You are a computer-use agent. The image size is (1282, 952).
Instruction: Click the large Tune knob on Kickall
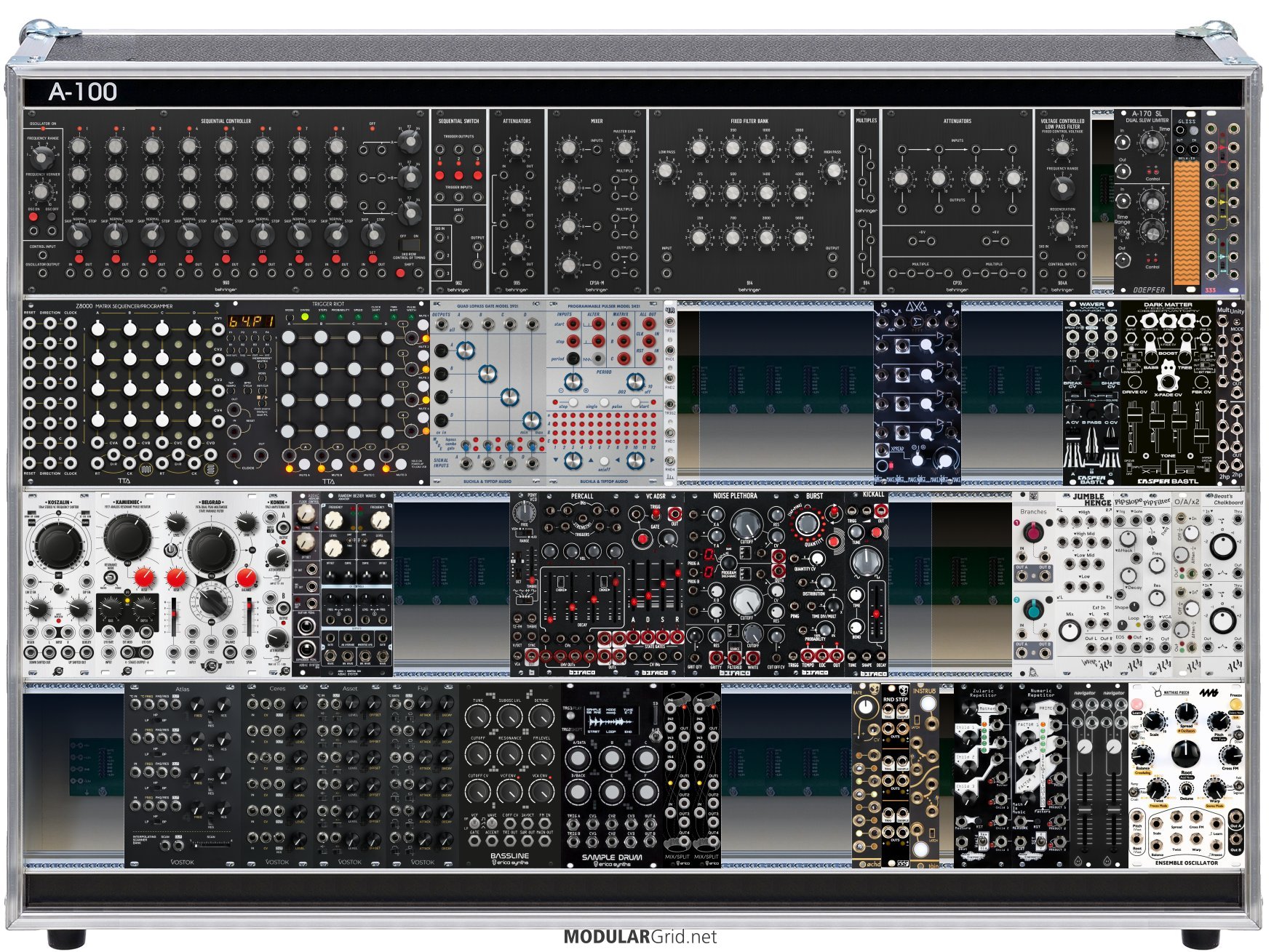click(866, 562)
